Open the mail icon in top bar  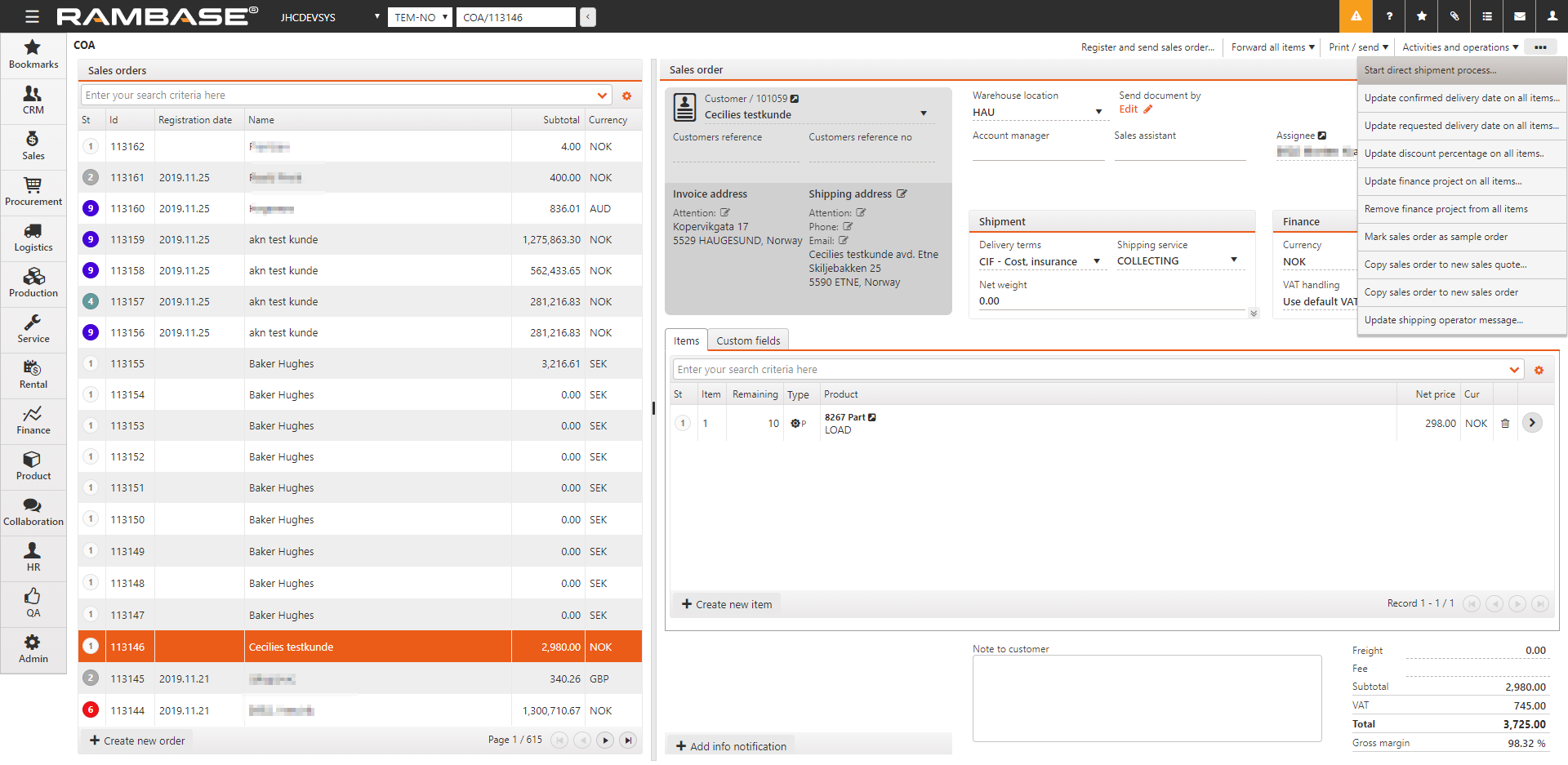(1519, 16)
